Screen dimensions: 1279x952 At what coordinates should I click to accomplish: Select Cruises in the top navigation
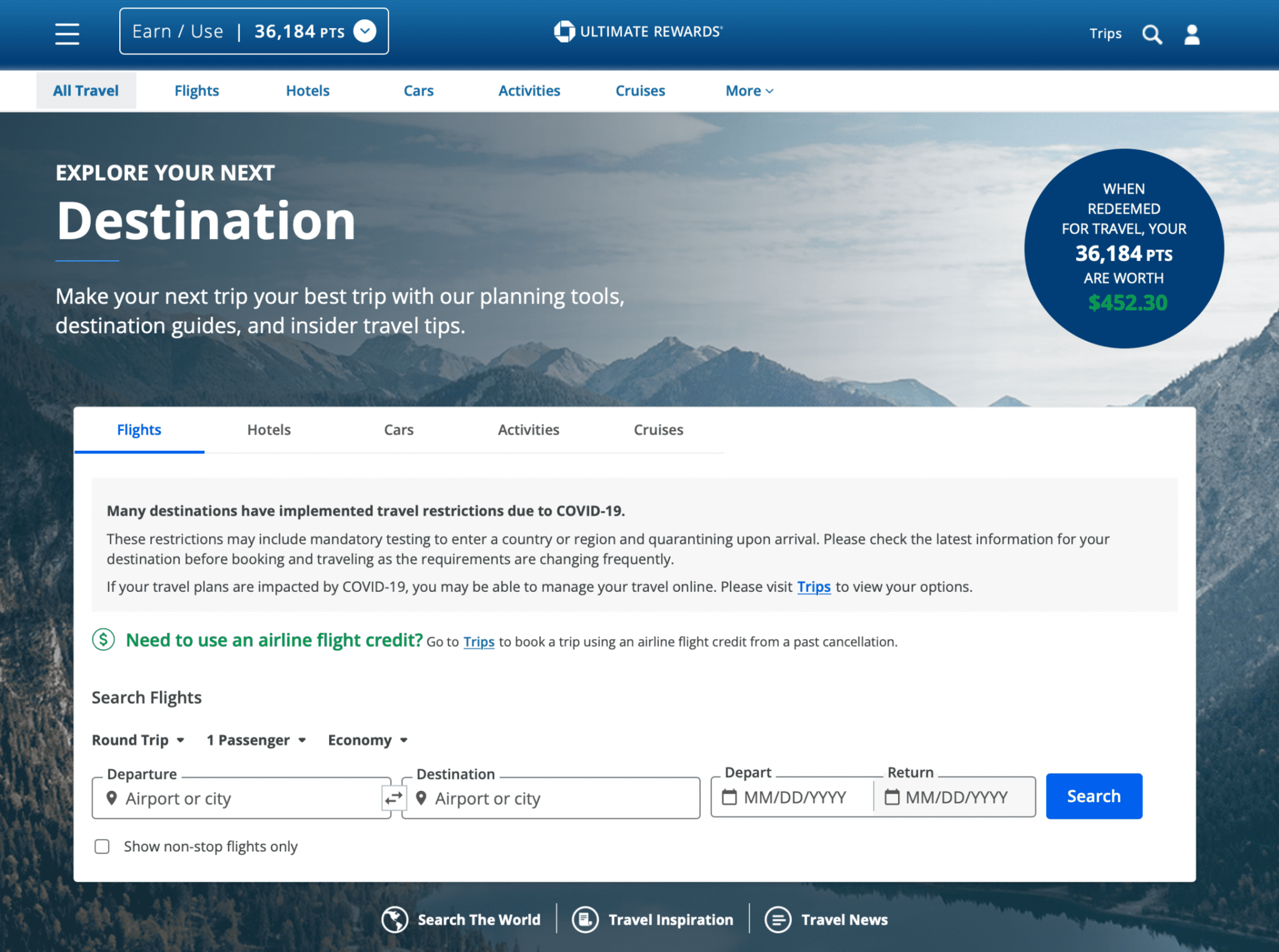[x=640, y=91]
